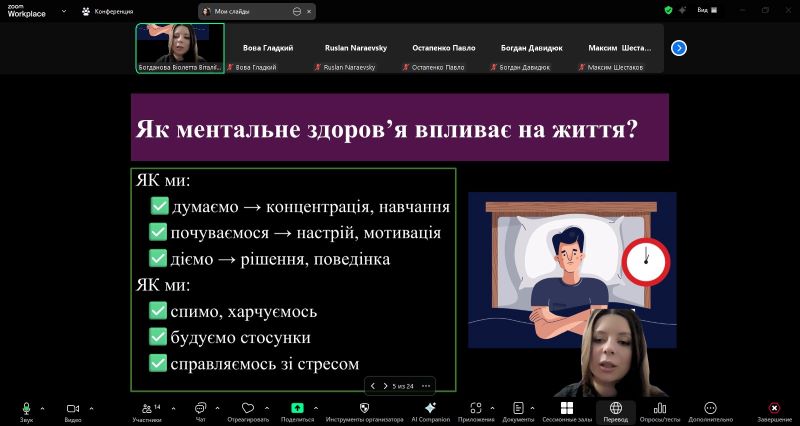This screenshot has height=426, width=800.
Task: Click the red Завершение end meeting icon
Action: pos(774,408)
